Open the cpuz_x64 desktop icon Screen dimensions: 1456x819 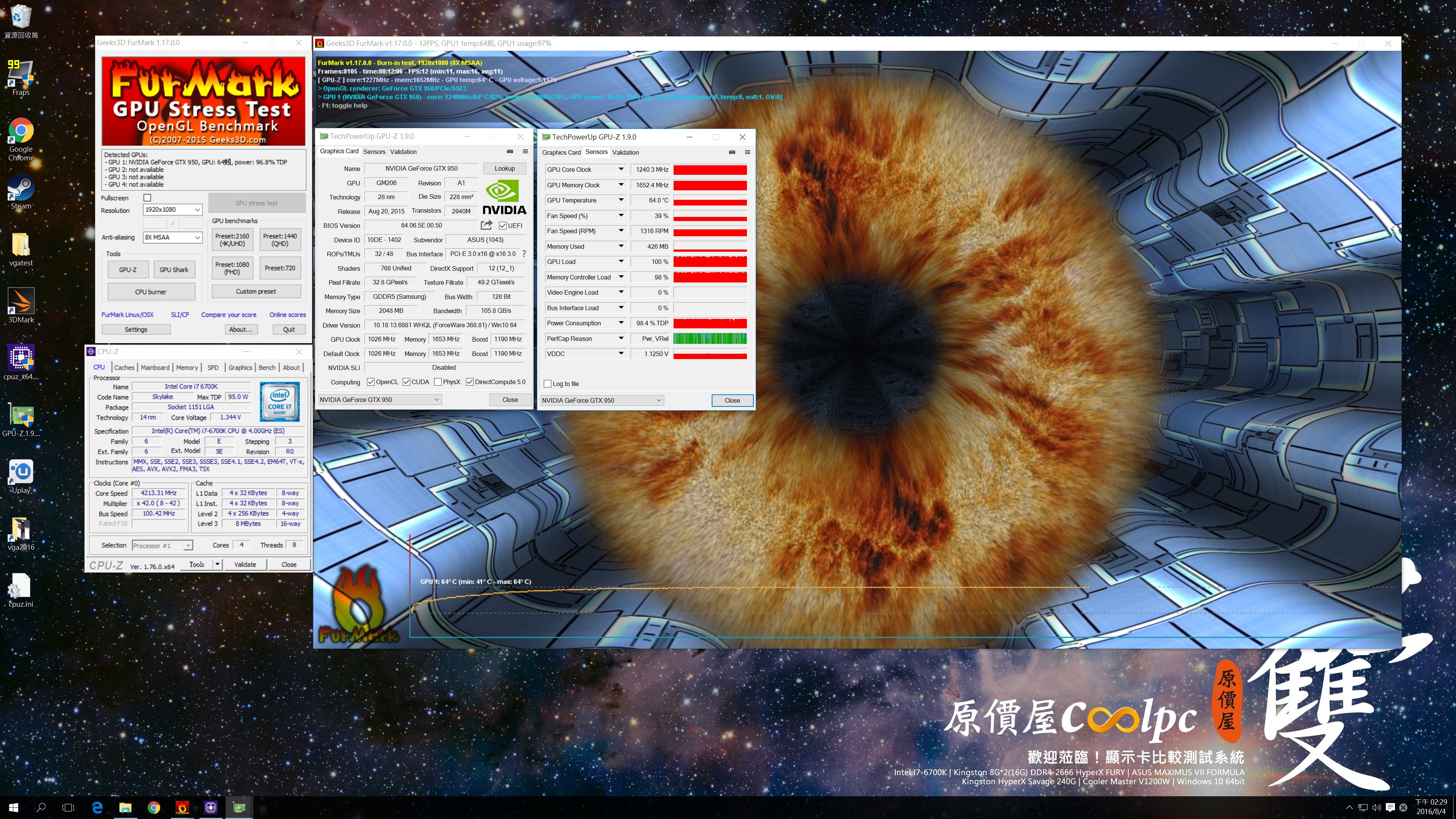pyautogui.click(x=21, y=362)
